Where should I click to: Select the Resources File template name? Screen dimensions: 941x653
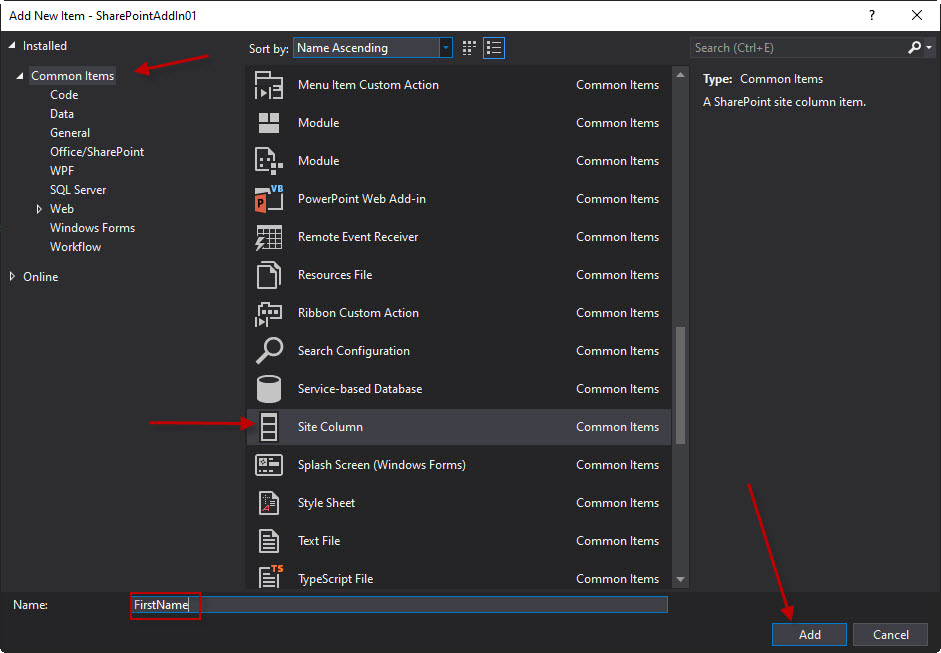click(335, 275)
